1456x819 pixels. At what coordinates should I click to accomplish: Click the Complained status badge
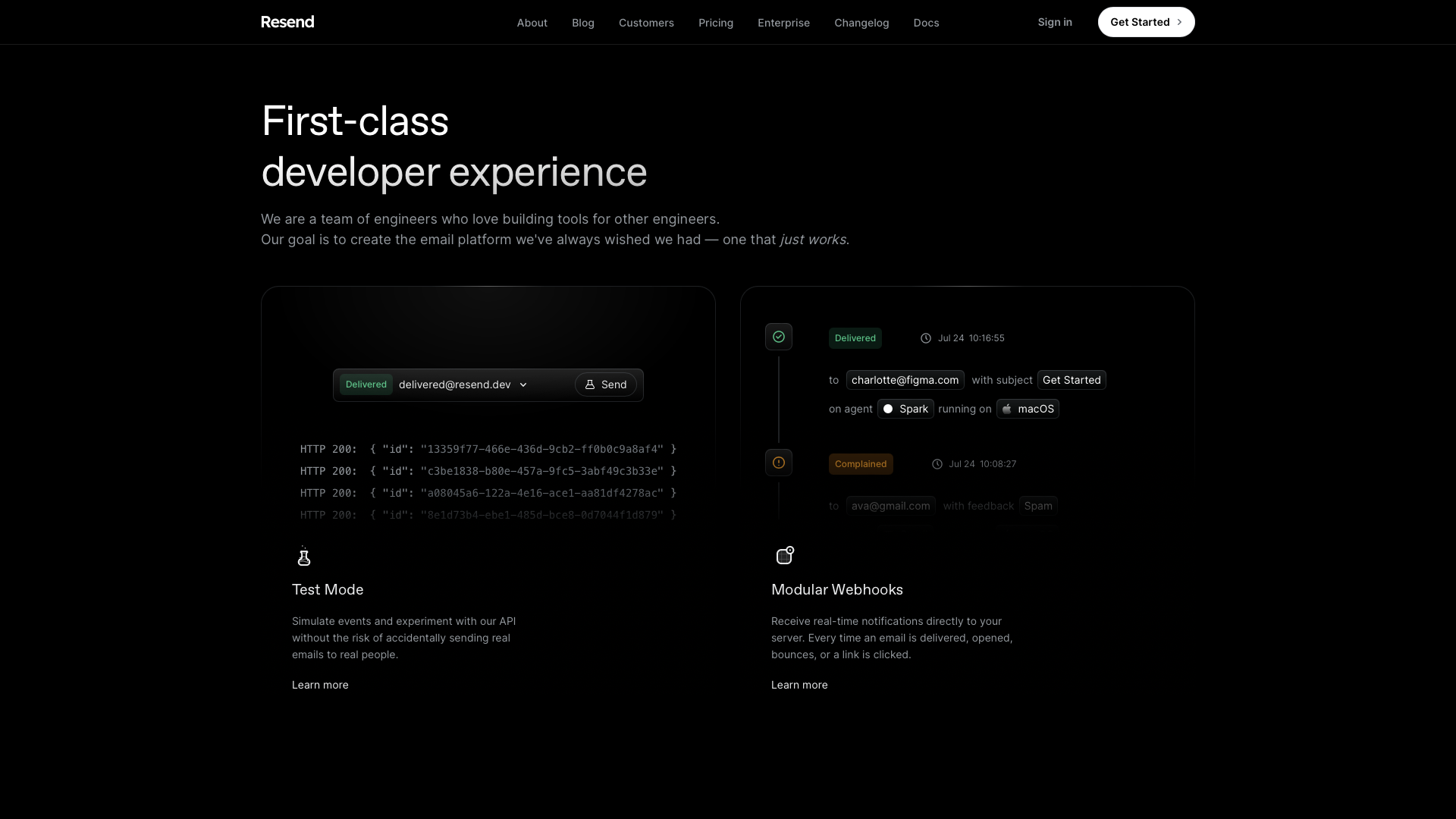point(861,464)
